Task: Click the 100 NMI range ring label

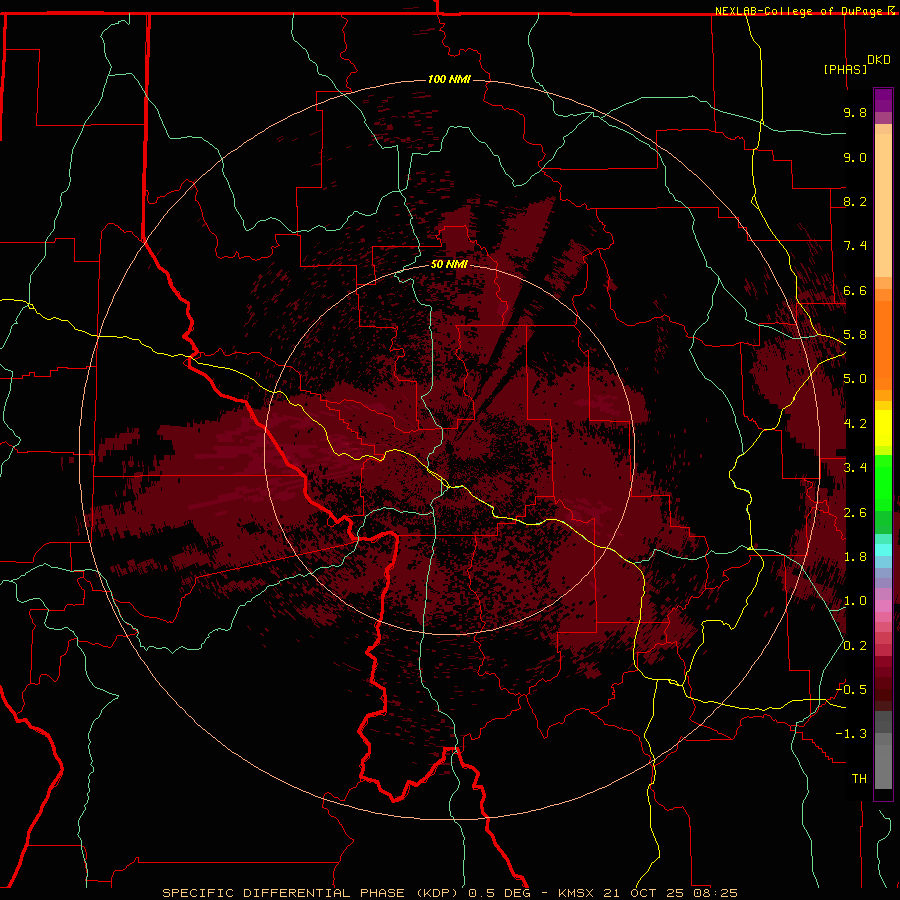Action: point(449,79)
